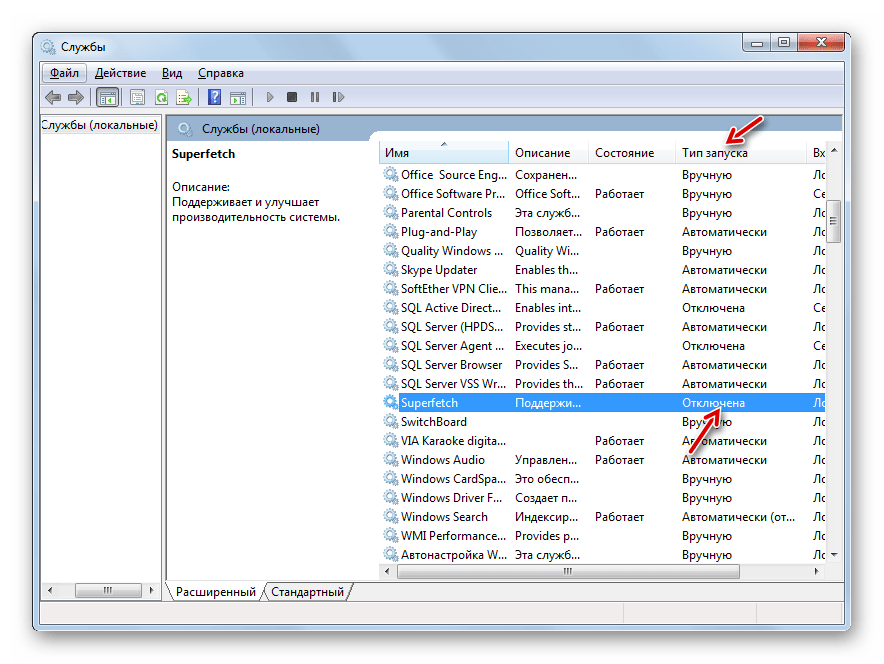Open the Файл menu
The width and height of the screenshot is (884, 664).
click(64, 73)
